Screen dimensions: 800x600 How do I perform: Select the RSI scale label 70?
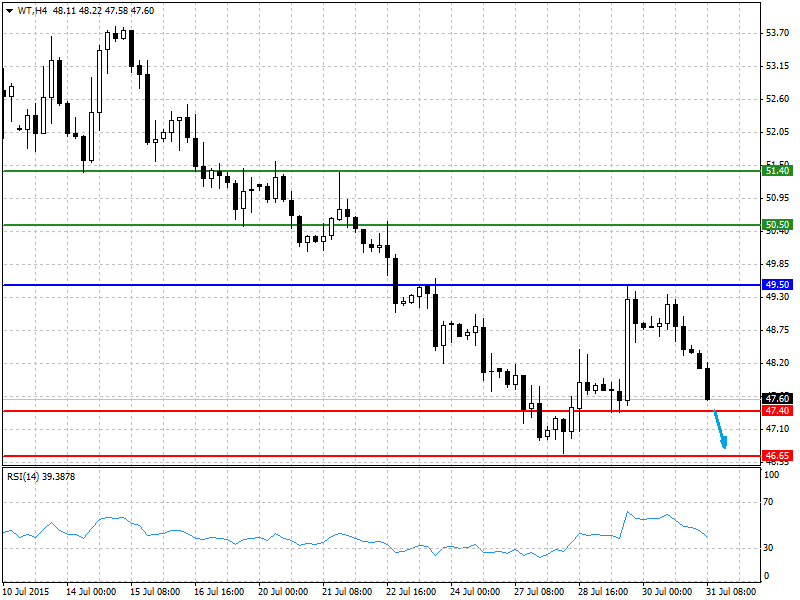(x=768, y=502)
